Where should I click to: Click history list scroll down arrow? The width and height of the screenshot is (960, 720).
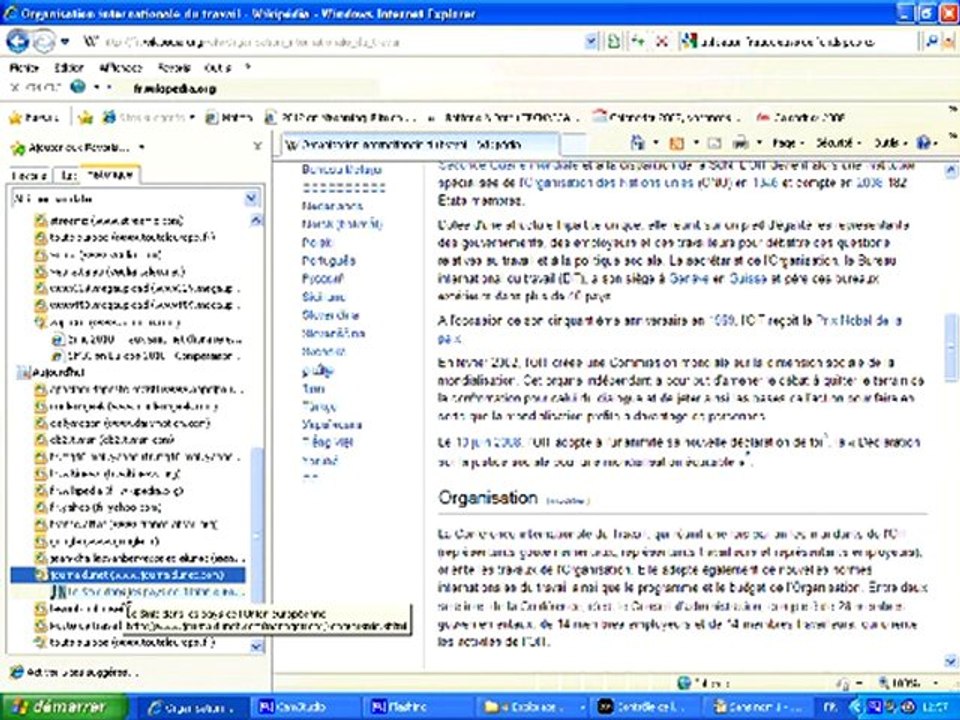tap(257, 647)
